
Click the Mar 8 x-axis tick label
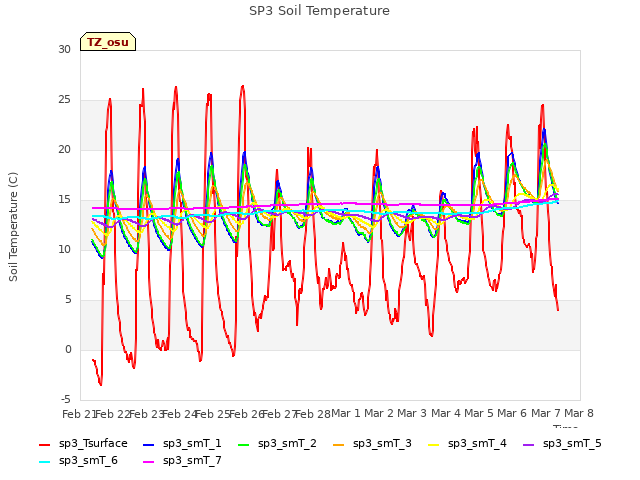579,413
